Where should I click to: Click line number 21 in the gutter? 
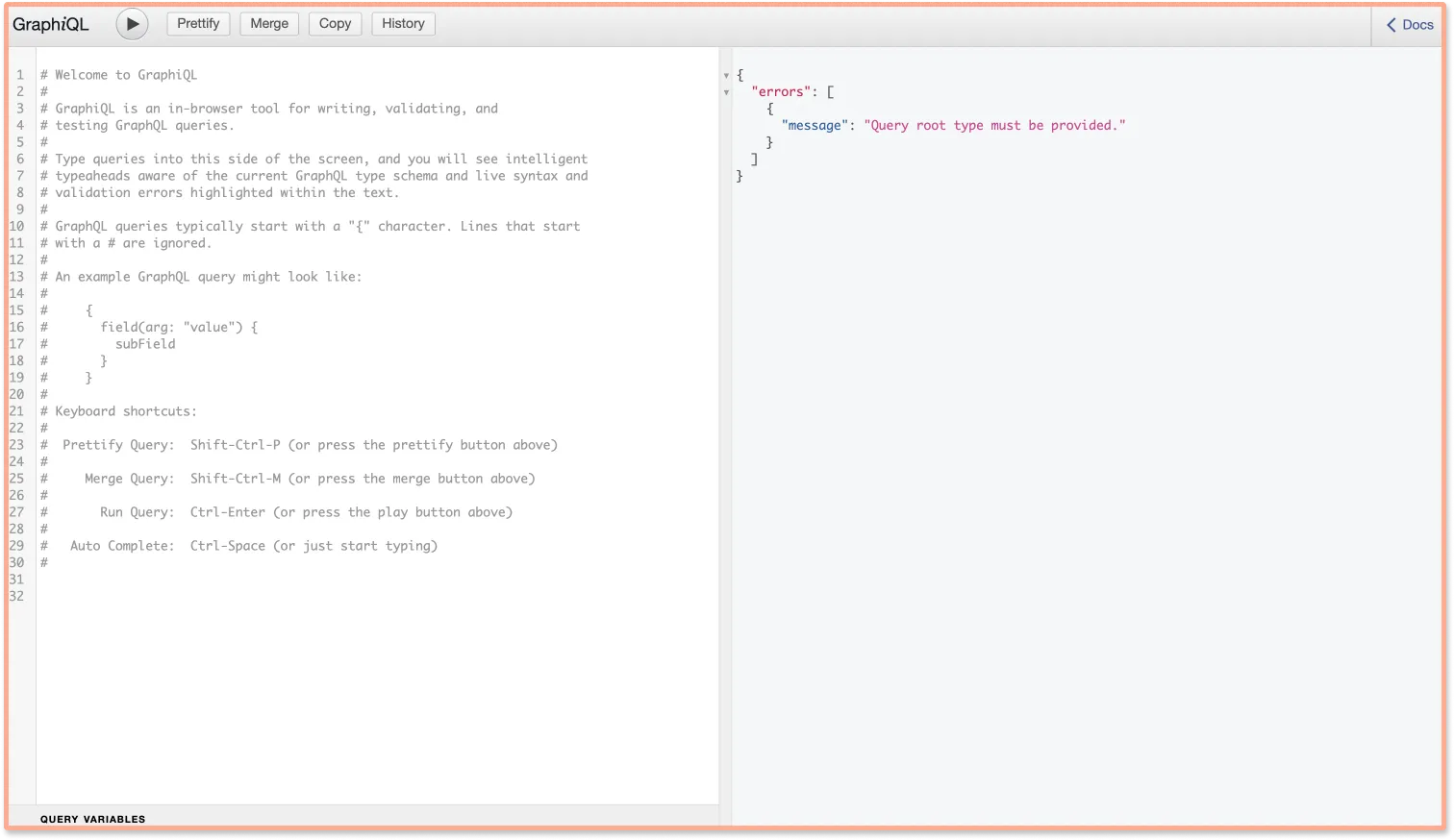[x=17, y=411]
